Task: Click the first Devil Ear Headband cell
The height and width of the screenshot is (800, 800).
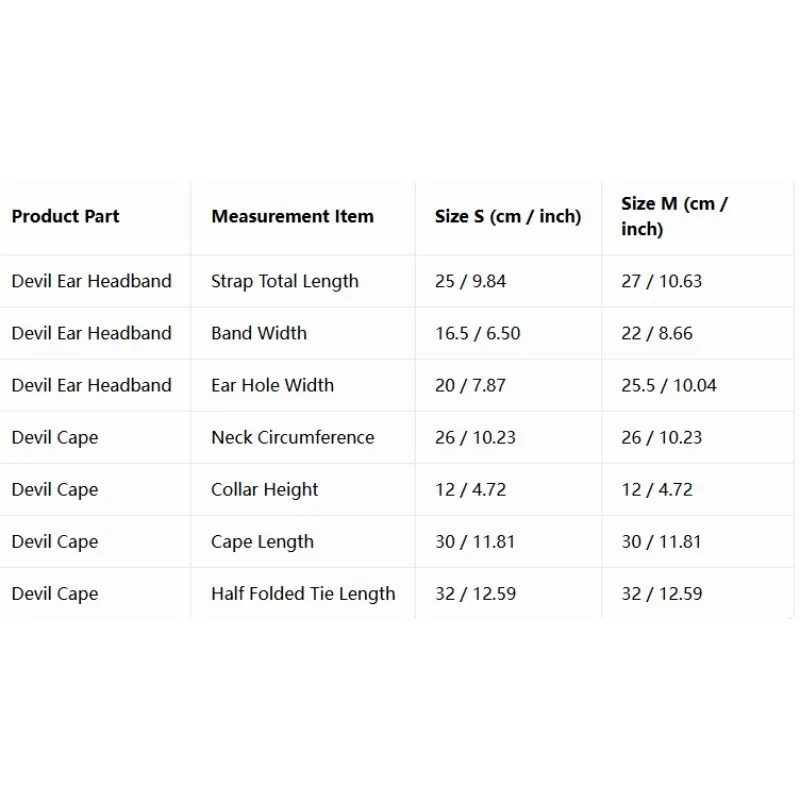Action: coord(91,281)
